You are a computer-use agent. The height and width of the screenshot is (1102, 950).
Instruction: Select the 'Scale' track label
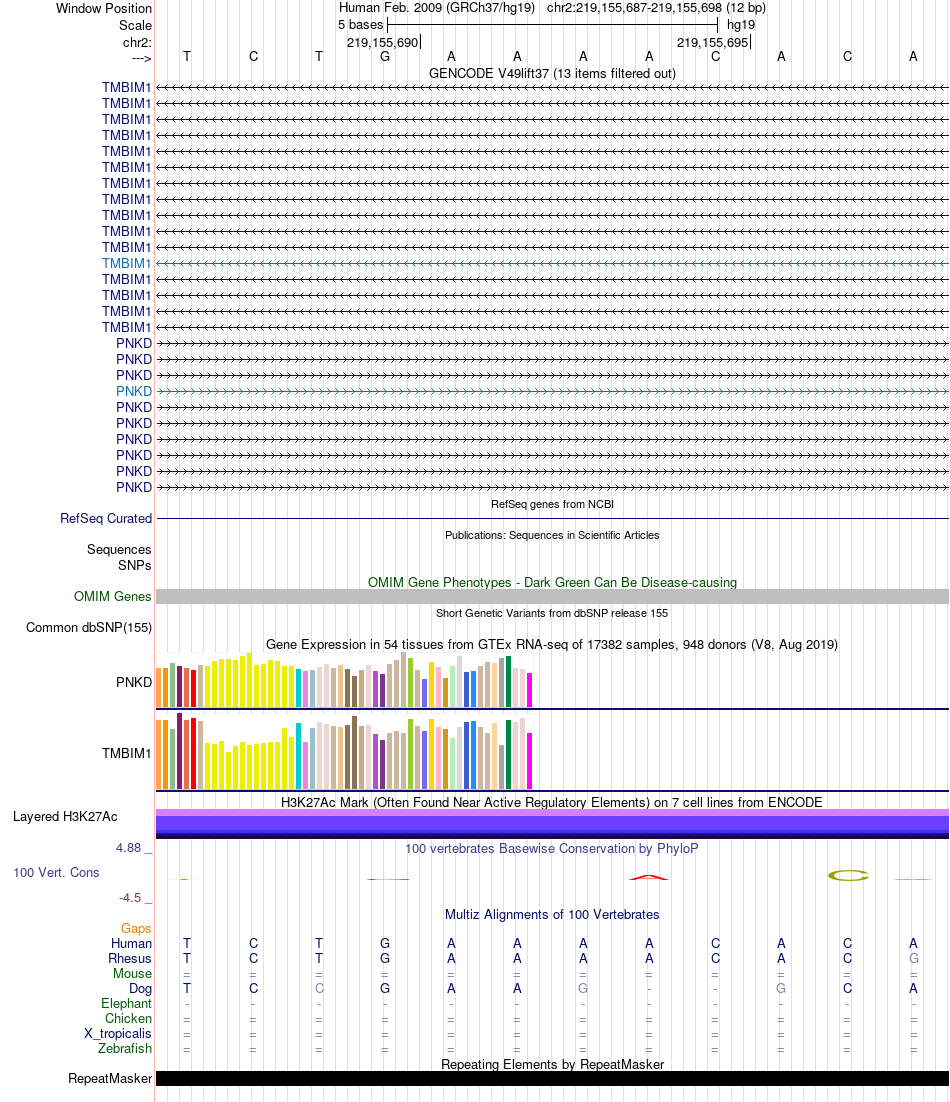pos(135,25)
